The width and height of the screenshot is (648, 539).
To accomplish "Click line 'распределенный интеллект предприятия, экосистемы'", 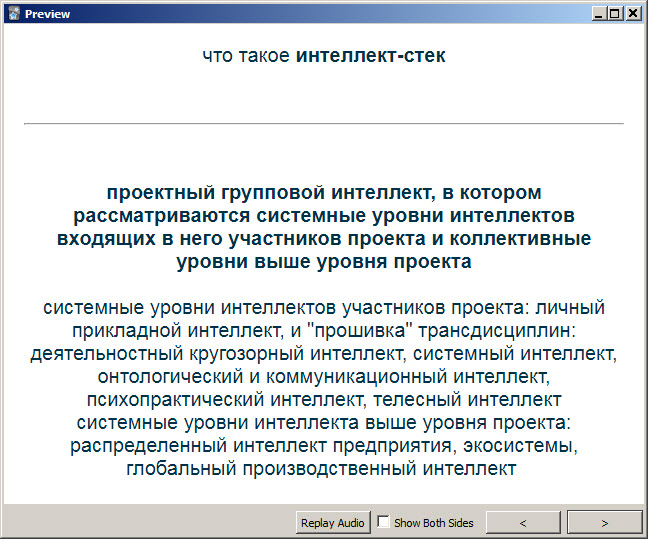I will (x=323, y=445).
